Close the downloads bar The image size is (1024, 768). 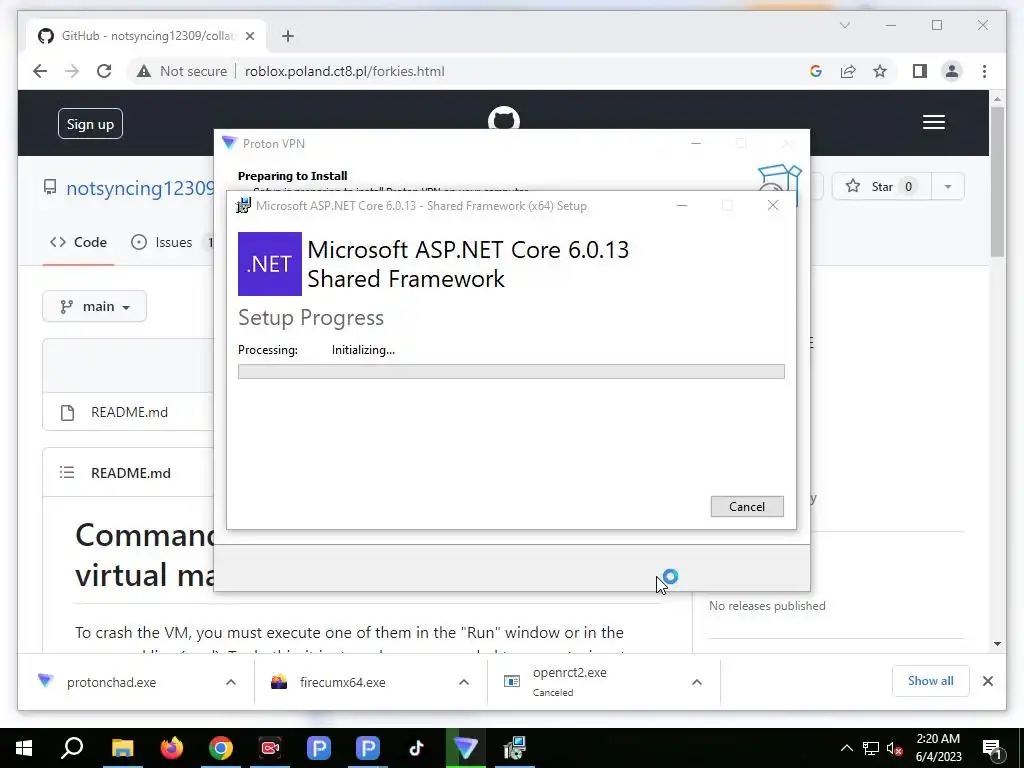(x=987, y=681)
